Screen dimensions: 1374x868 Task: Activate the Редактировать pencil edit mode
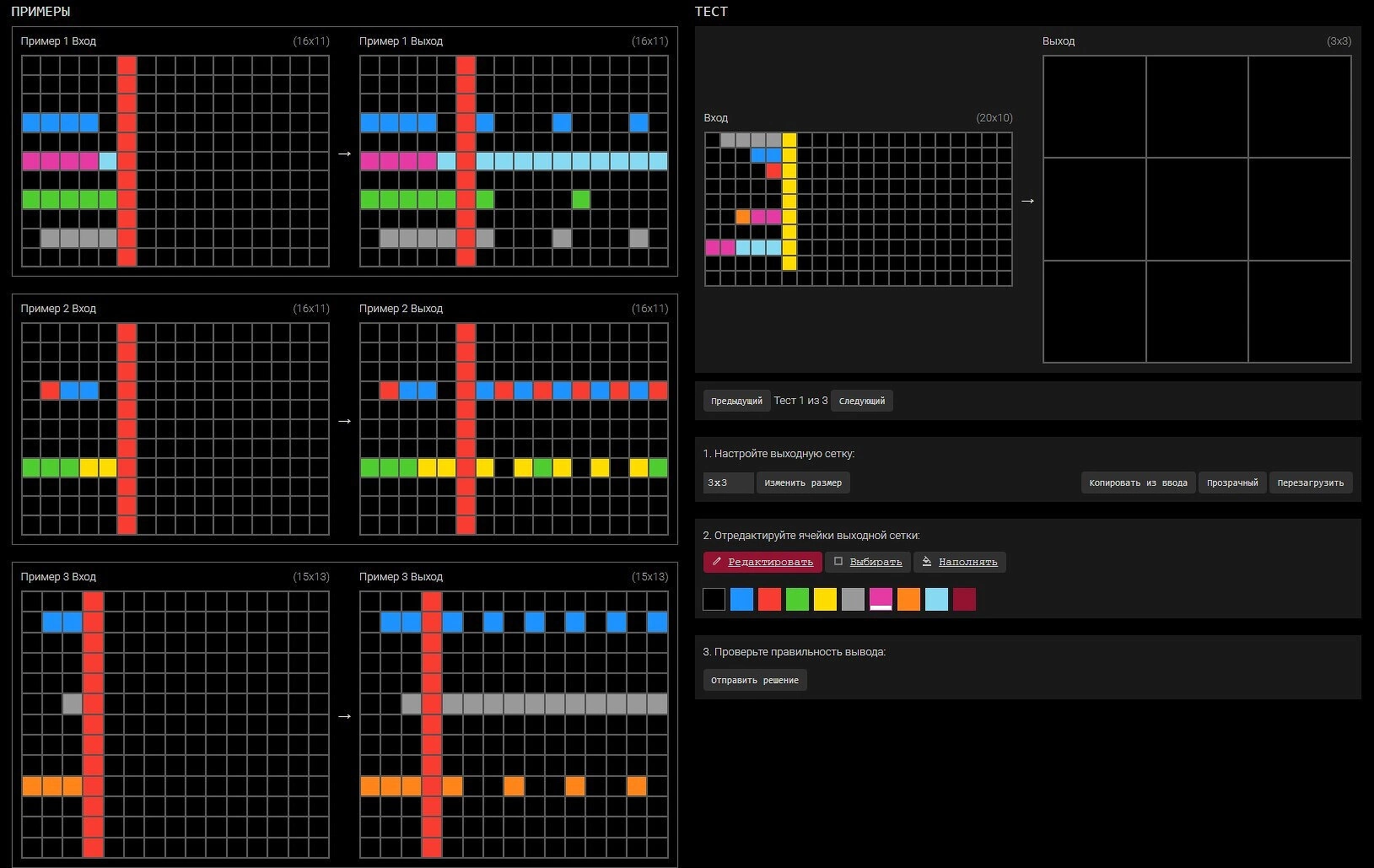(x=762, y=562)
